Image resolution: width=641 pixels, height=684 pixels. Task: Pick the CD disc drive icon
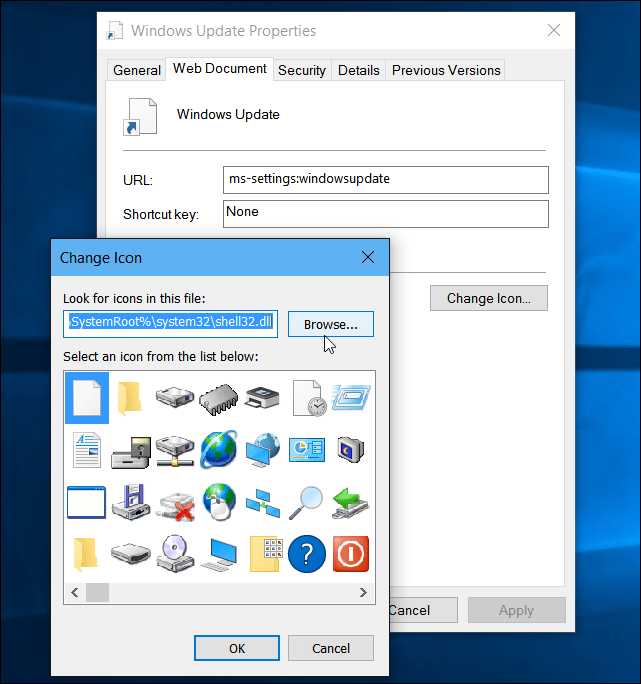[x=175, y=553]
